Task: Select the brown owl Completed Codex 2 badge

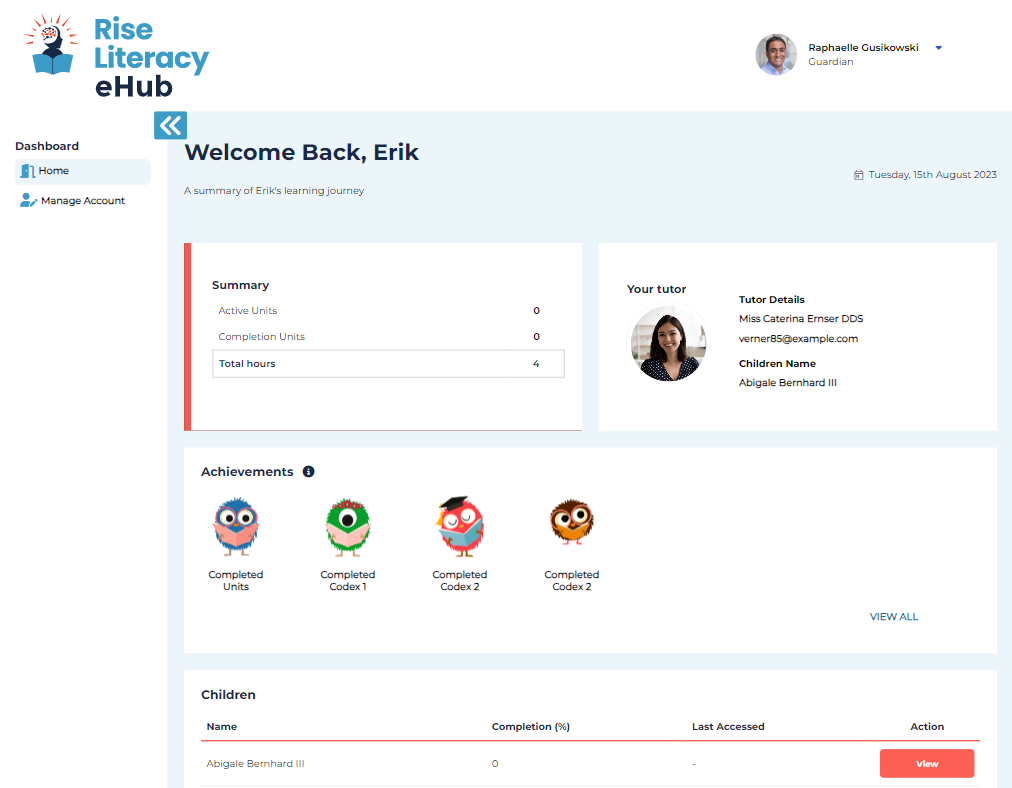Action: (x=572, y=523)
